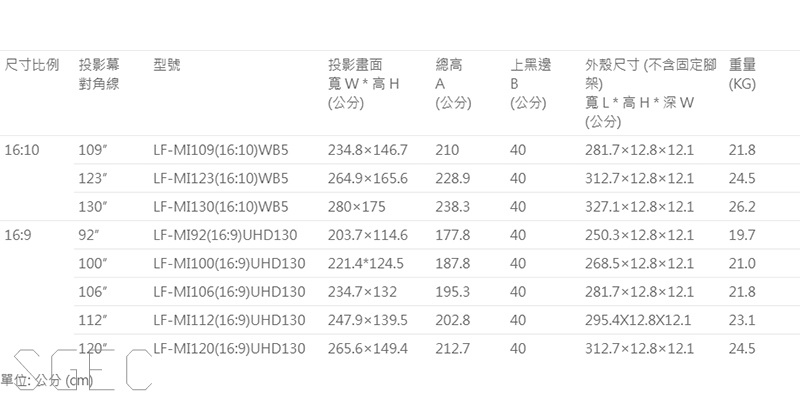Click the 尺寸比例 column header
Screen dimensions: 800x395
click(32, 65)
